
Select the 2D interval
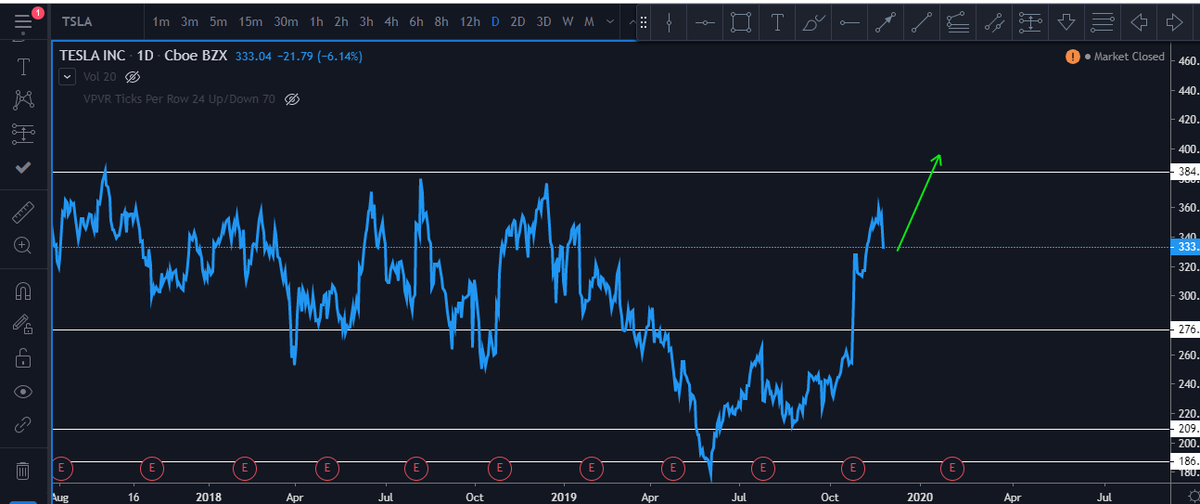pyautogui.click(x=518, y=21)
